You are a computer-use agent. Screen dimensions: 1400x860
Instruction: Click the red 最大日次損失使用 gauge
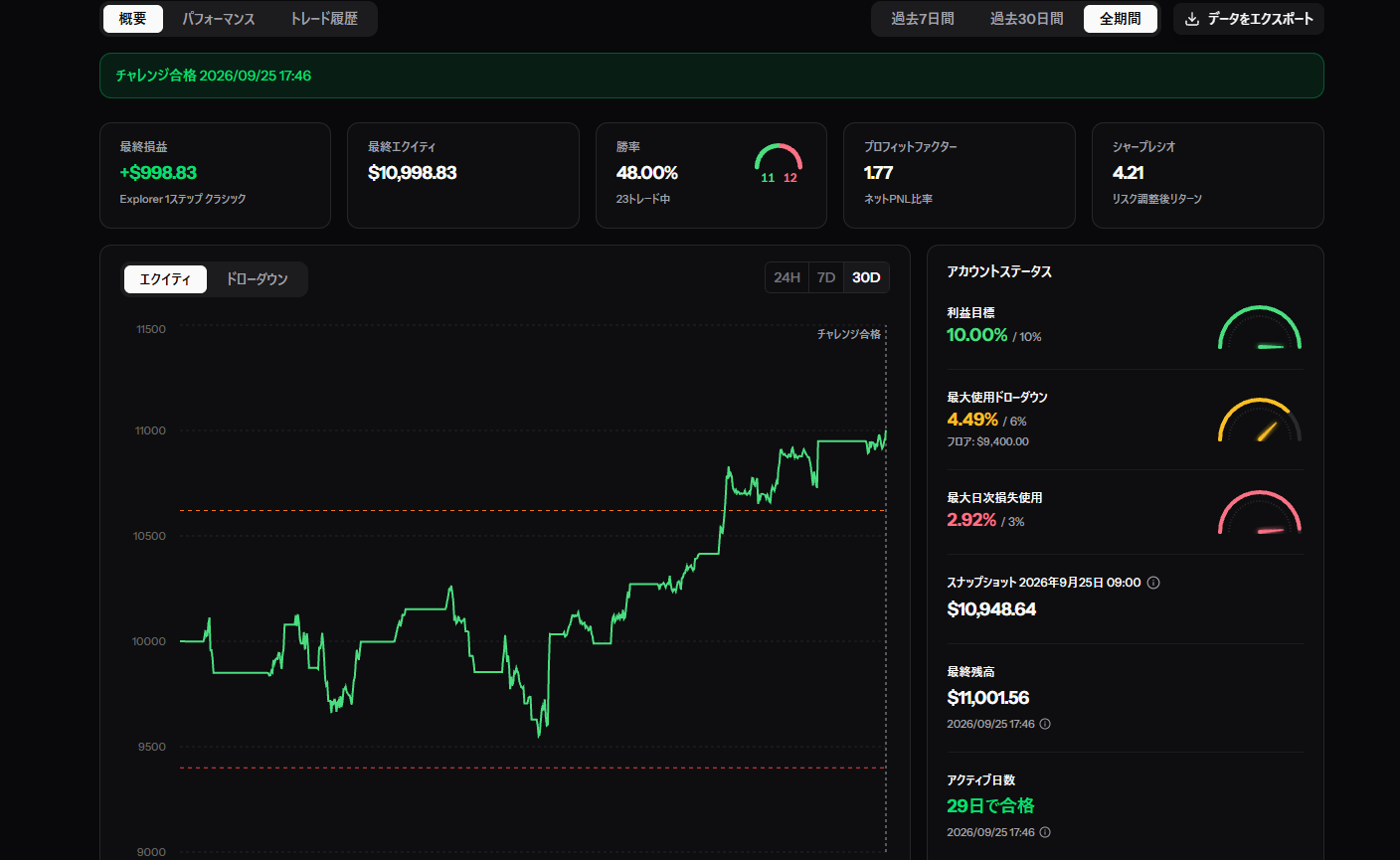coord(1260,512)
